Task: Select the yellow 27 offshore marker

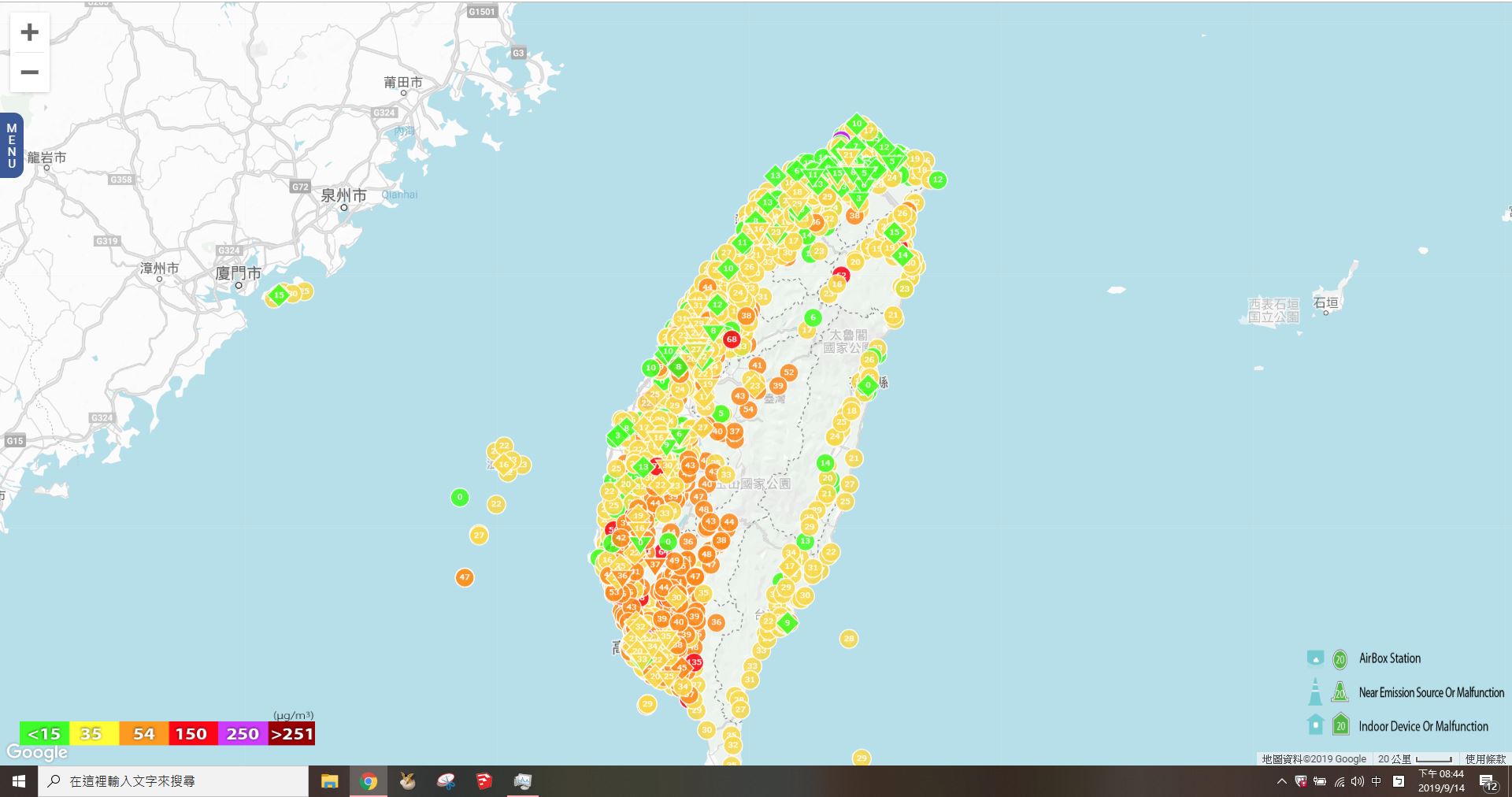Action: 479,536
